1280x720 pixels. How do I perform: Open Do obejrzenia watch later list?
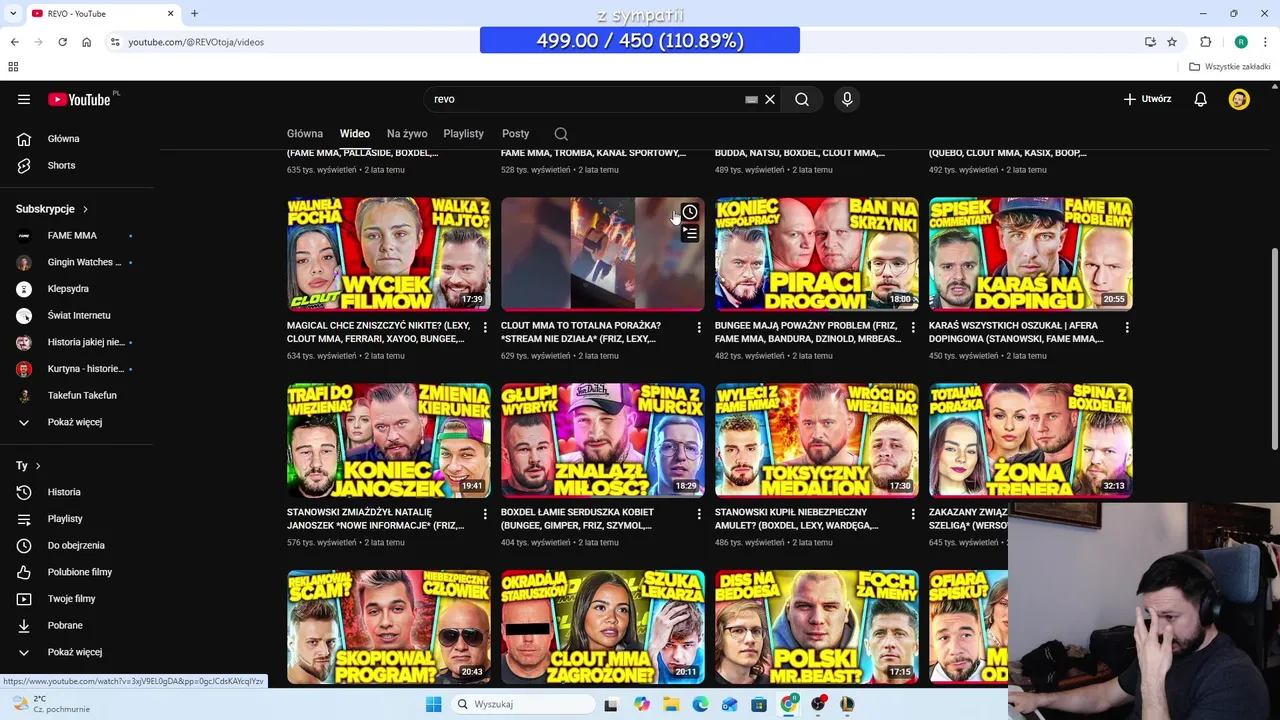pyautogui.click(x=75, y=545)
